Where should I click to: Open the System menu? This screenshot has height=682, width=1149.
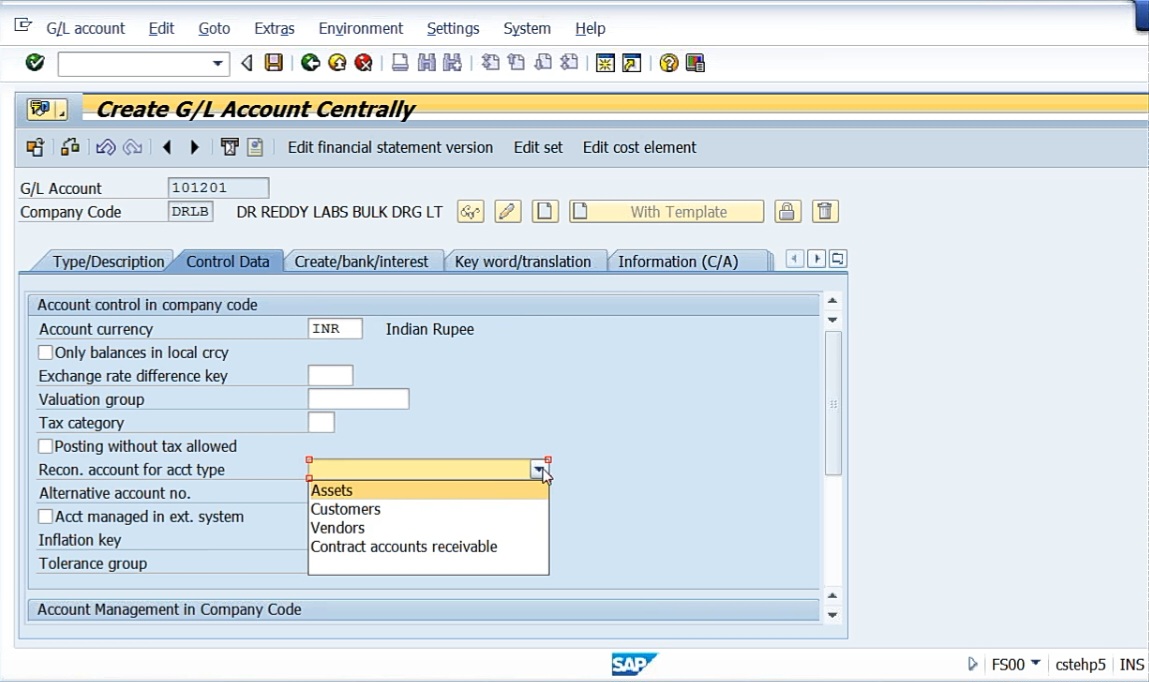[x=527, y=29]
